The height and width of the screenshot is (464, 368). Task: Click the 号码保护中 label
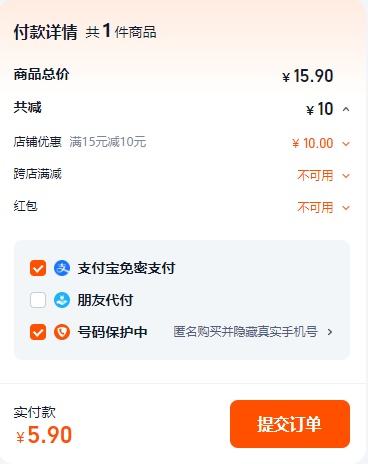tap(112, 332)
